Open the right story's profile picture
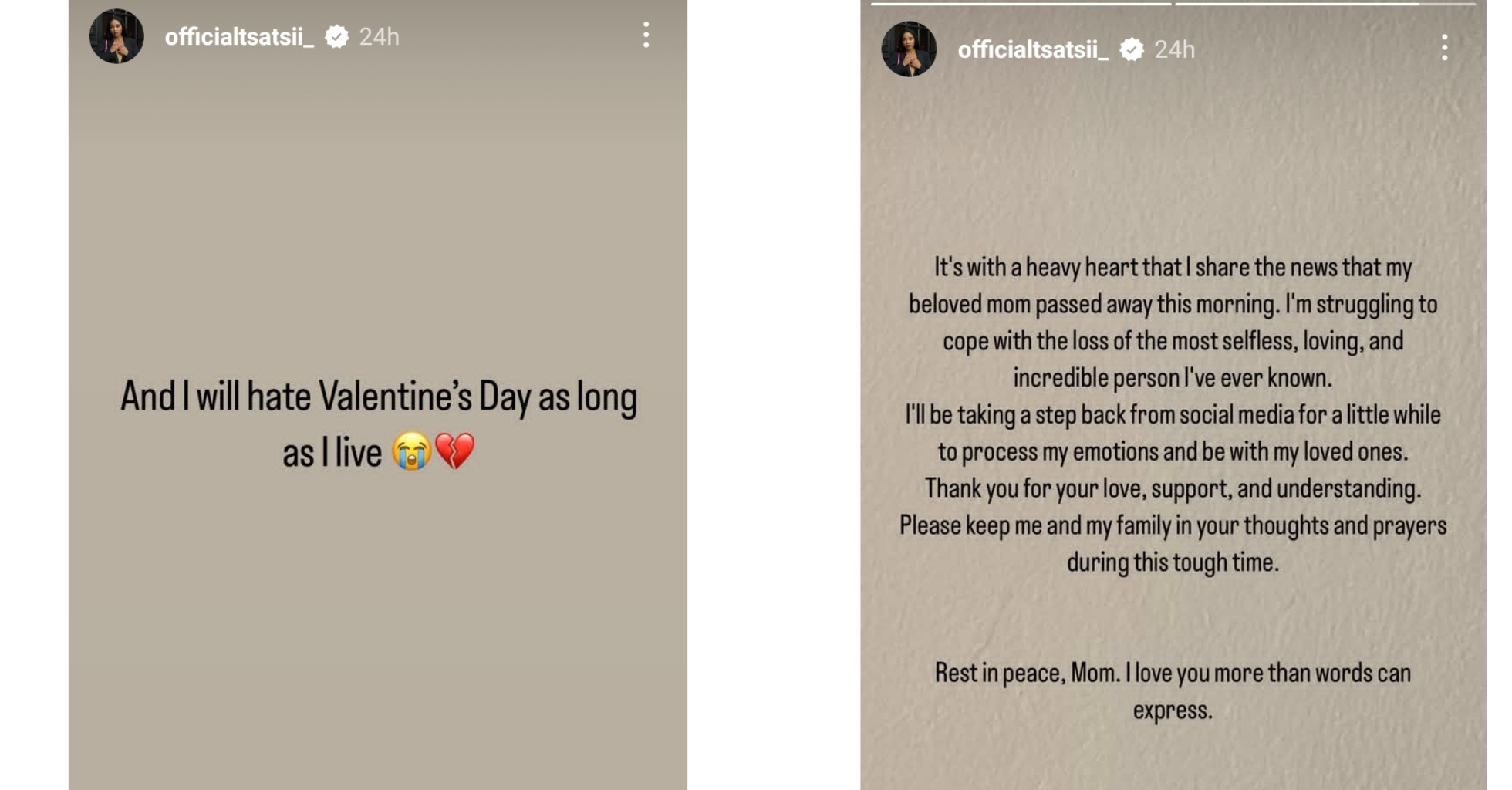Image resolution: width=1512 pixels, height=790 pixels. point(909,49)
